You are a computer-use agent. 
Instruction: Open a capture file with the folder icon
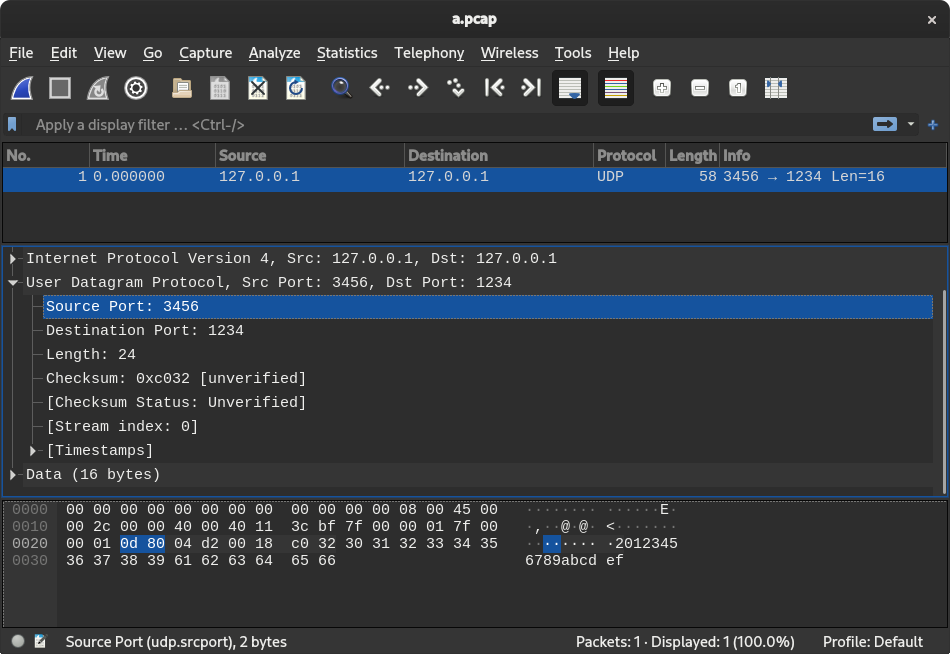click(182, 88)
